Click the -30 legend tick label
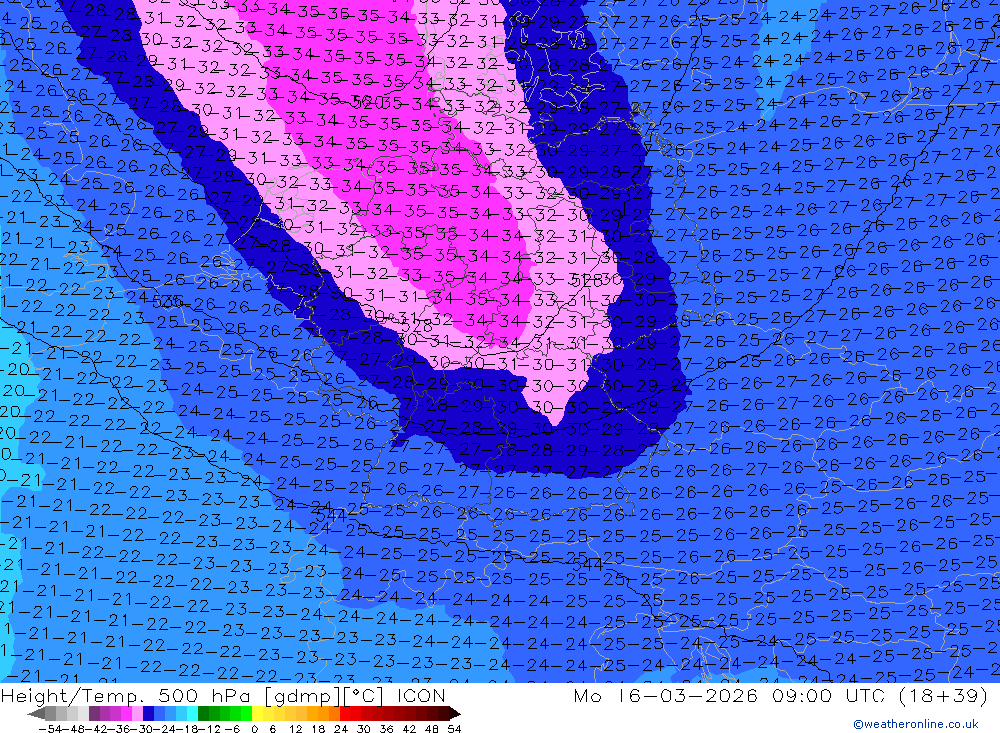 (x=142, y=729)
